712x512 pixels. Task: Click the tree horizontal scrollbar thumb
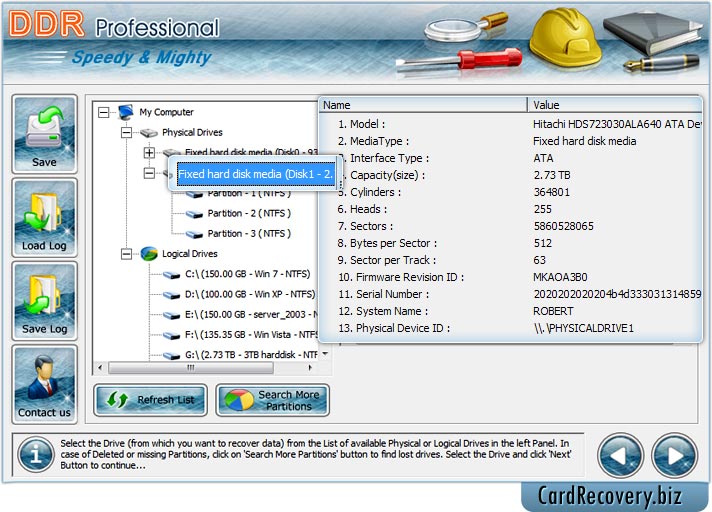(x=191, y=368)
